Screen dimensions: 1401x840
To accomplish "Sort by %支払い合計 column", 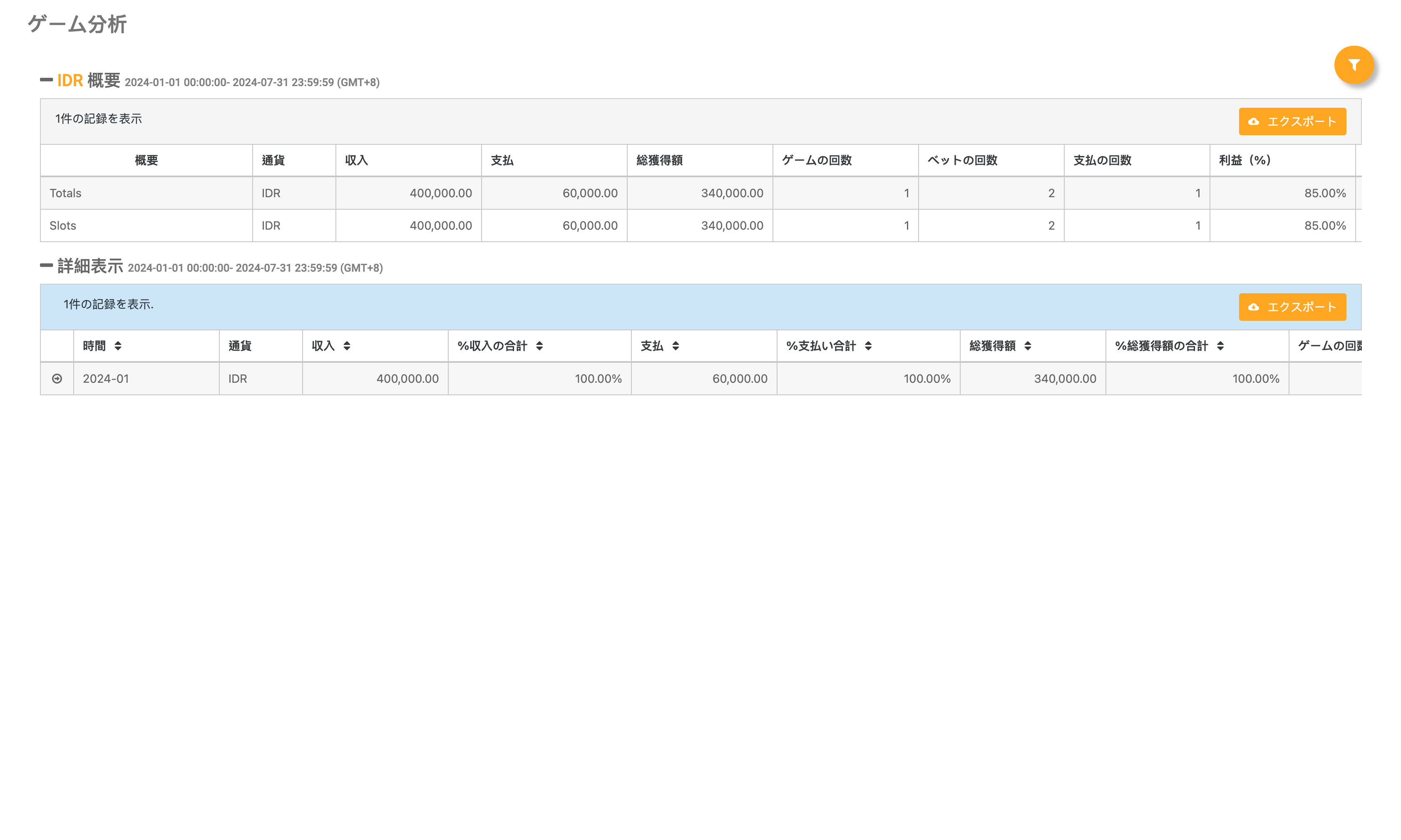I will 868,346.
